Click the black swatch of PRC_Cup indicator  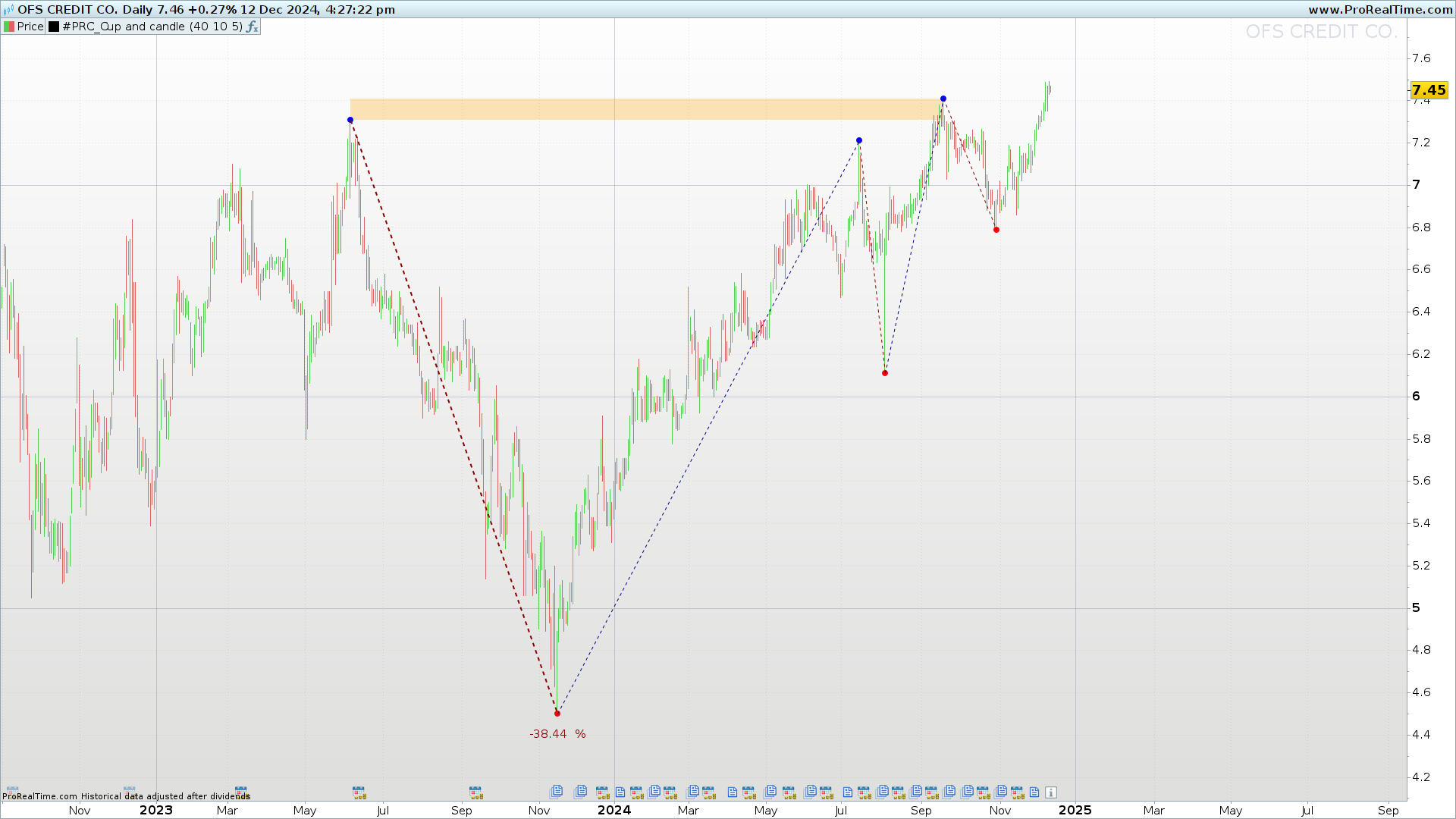tap(54, 27)
